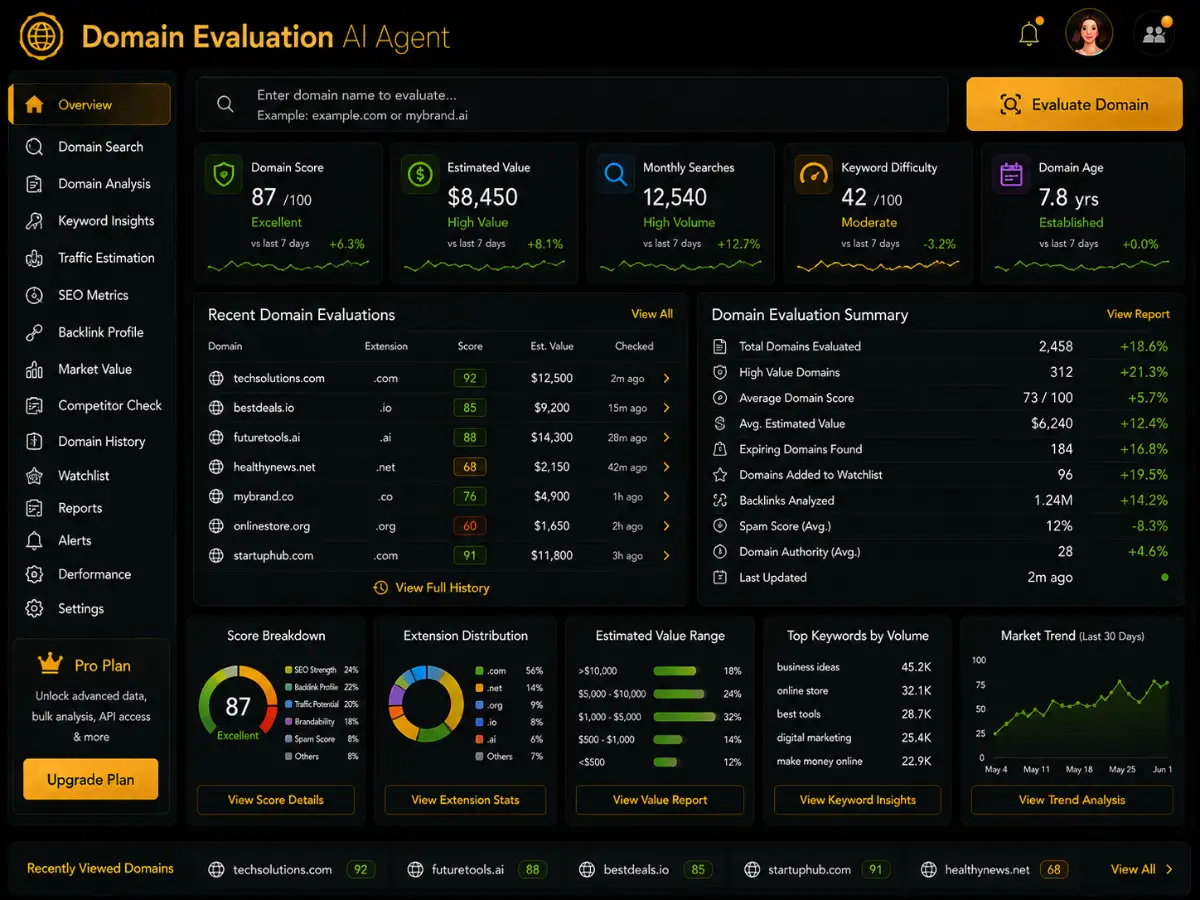Click the Domain Score shield icon
Image resolution: width=1200 pixels, height=900 pixels.
[223, 175]
